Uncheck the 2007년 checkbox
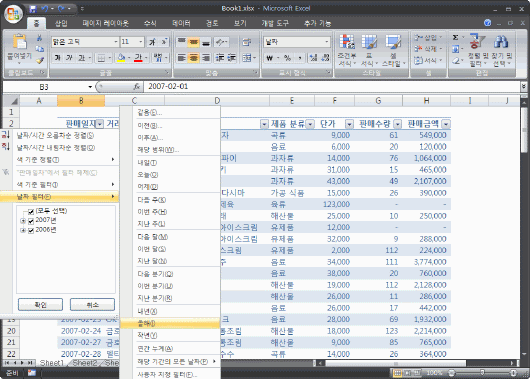 (31, 221)
